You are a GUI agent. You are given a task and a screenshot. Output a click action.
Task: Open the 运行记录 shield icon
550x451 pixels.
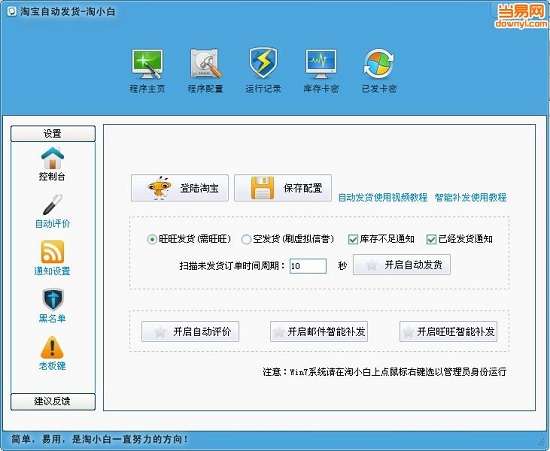click(x=263, y=63)
